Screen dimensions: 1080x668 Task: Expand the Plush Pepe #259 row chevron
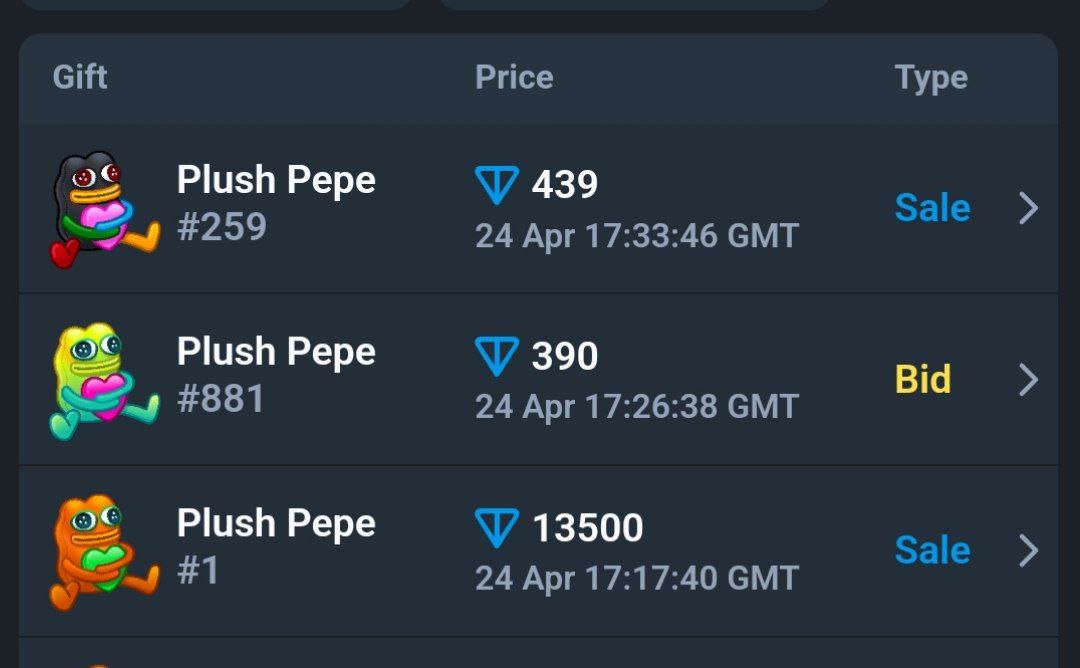[1028, 208]
